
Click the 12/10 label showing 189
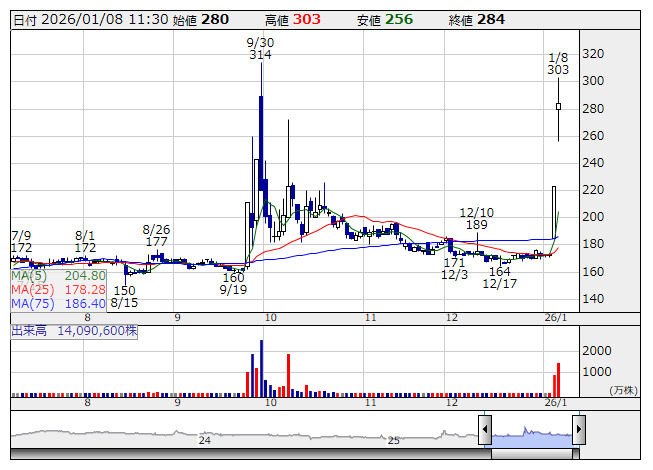(476, 219)
